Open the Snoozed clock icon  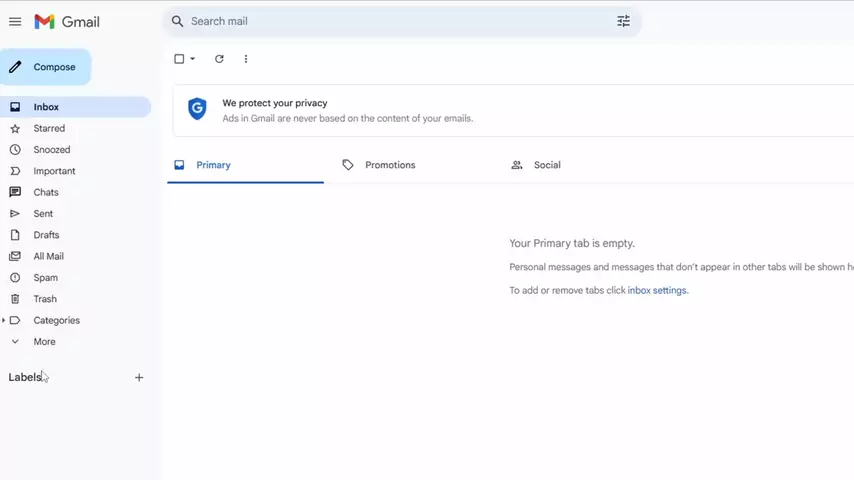click(15, 150)
